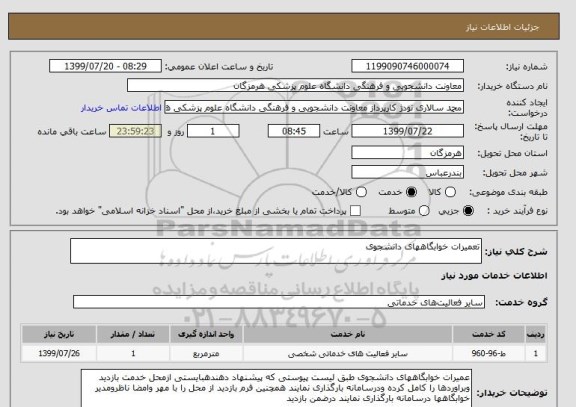Click the request creator field مجد سالاری
This screenshot has width=576, height=407.
pos(314,108)
